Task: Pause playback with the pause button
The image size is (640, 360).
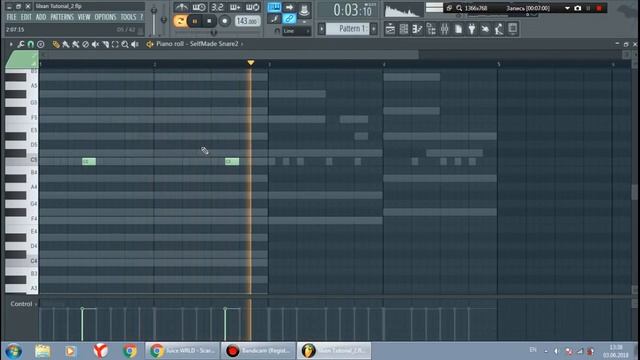Action: click(195, 21)
